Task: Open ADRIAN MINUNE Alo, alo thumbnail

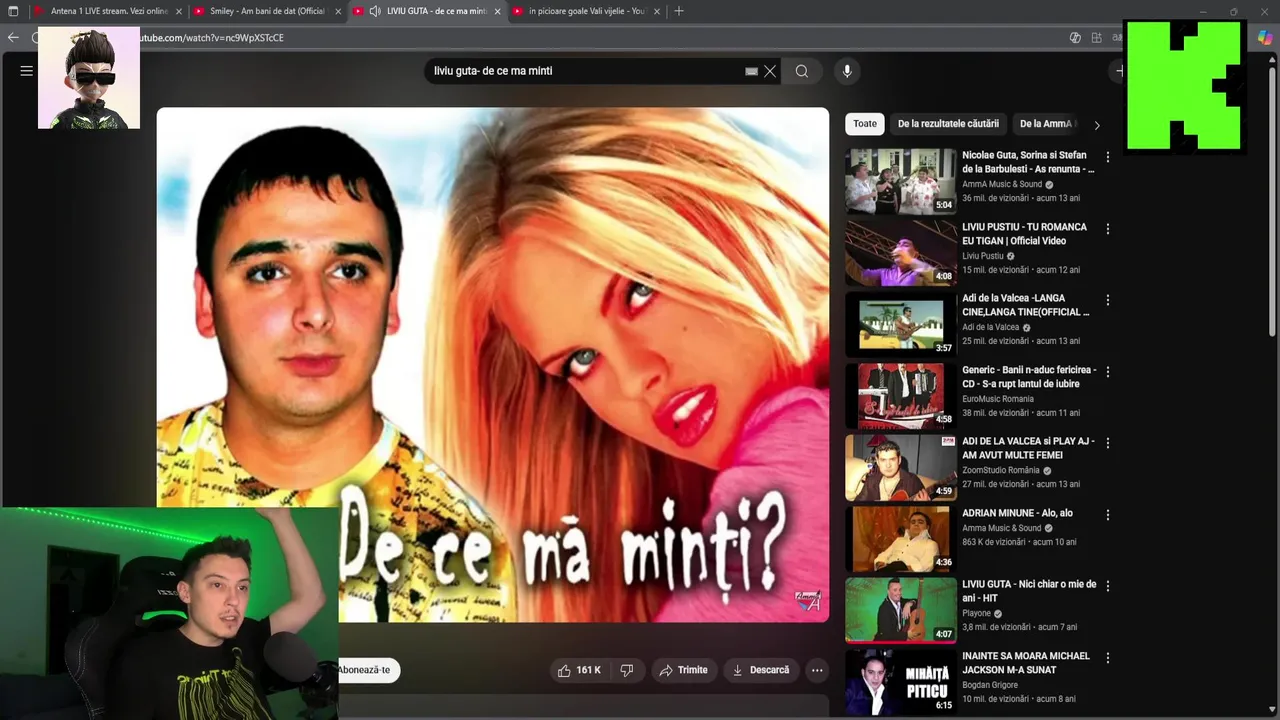Action: click(901, 538)
